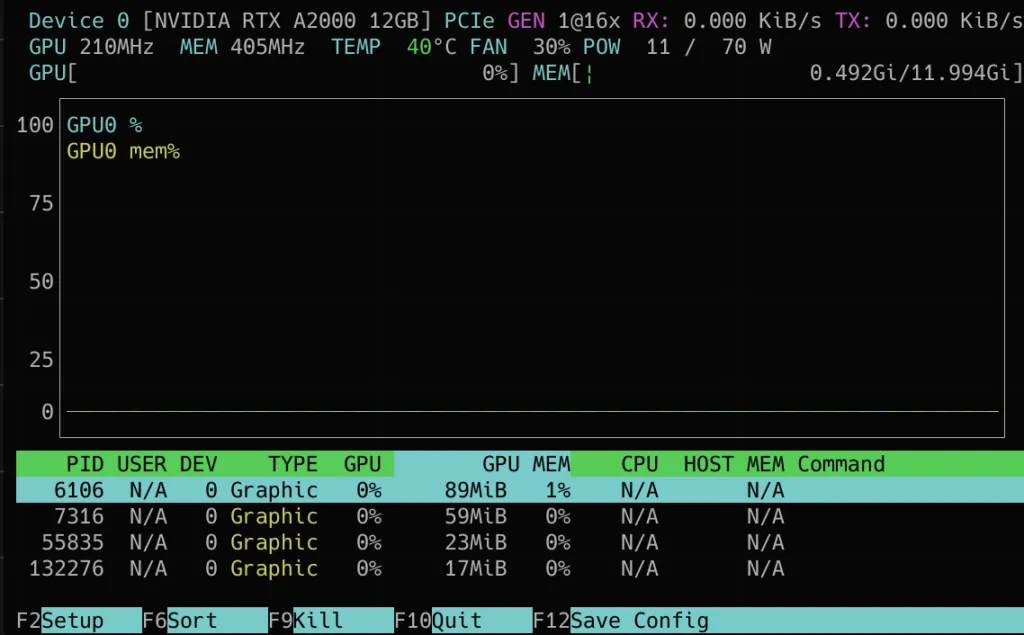This screenshot has width=1024, height=635.
Task: Click the GPU MEM column header
Action: tap(526, 464)
